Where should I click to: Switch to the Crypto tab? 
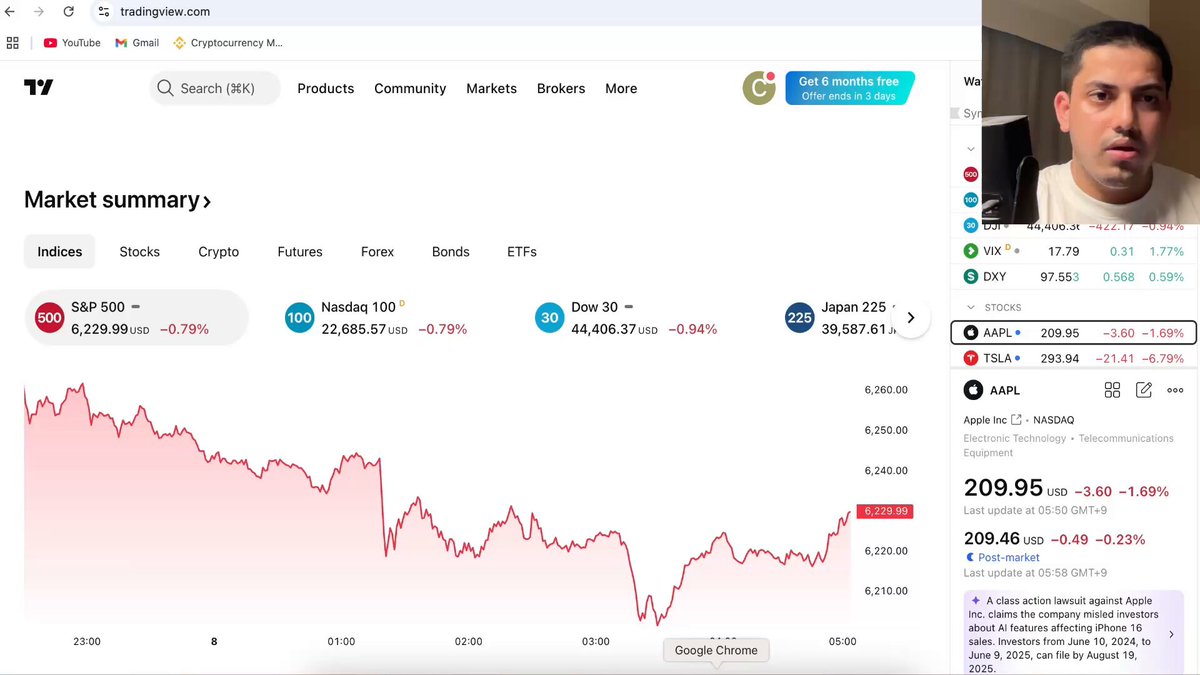coord(219,252)
